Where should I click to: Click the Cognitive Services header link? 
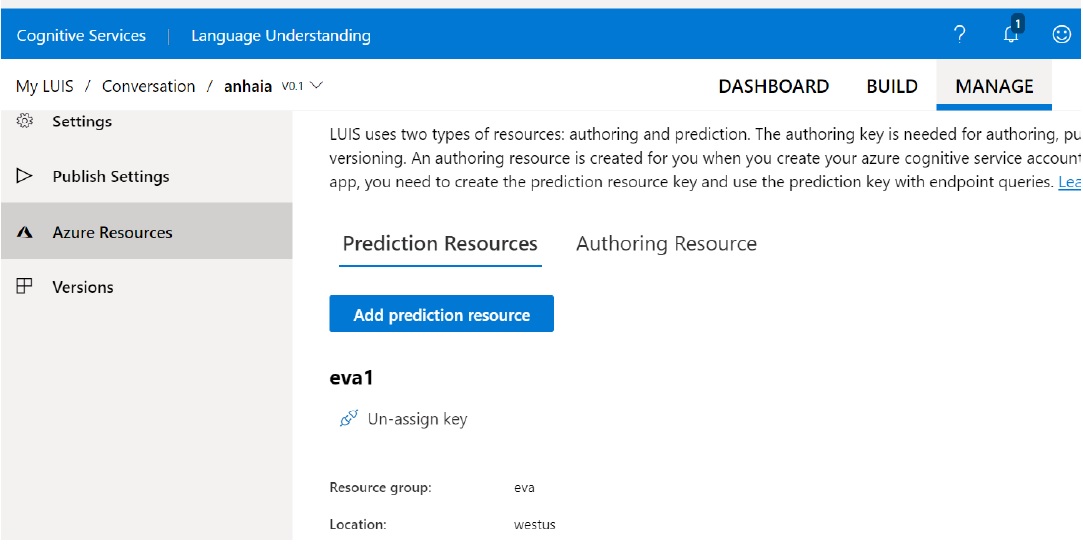[x=81, y=36]
